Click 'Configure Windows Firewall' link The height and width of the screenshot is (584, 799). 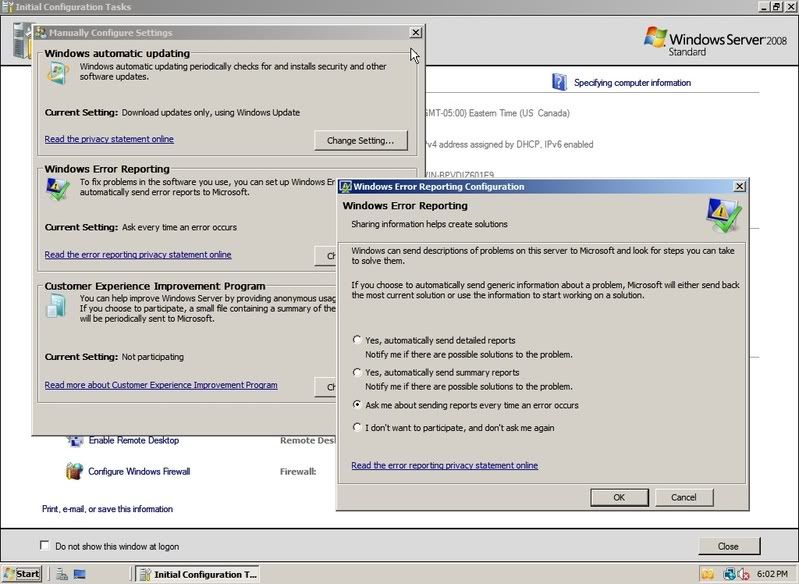139,471
